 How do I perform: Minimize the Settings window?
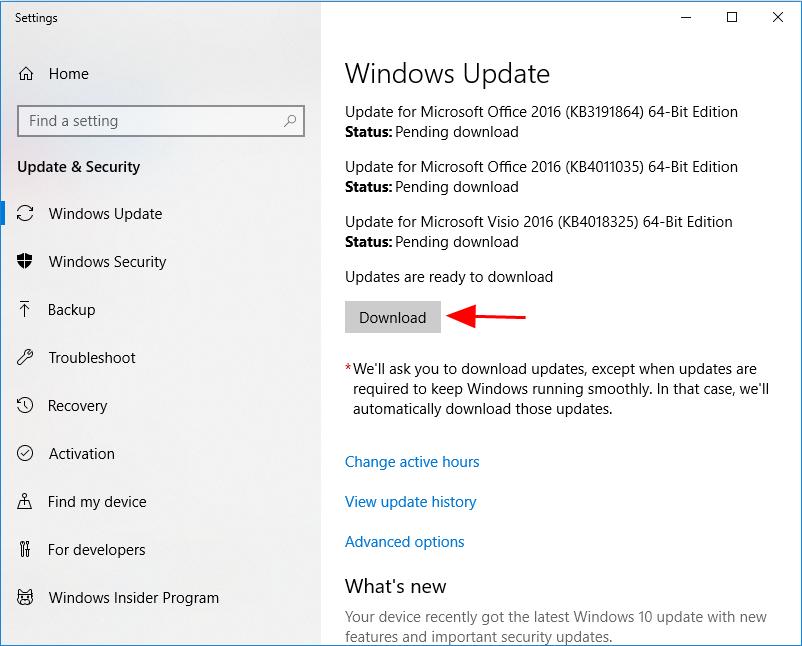coord(686,17)
